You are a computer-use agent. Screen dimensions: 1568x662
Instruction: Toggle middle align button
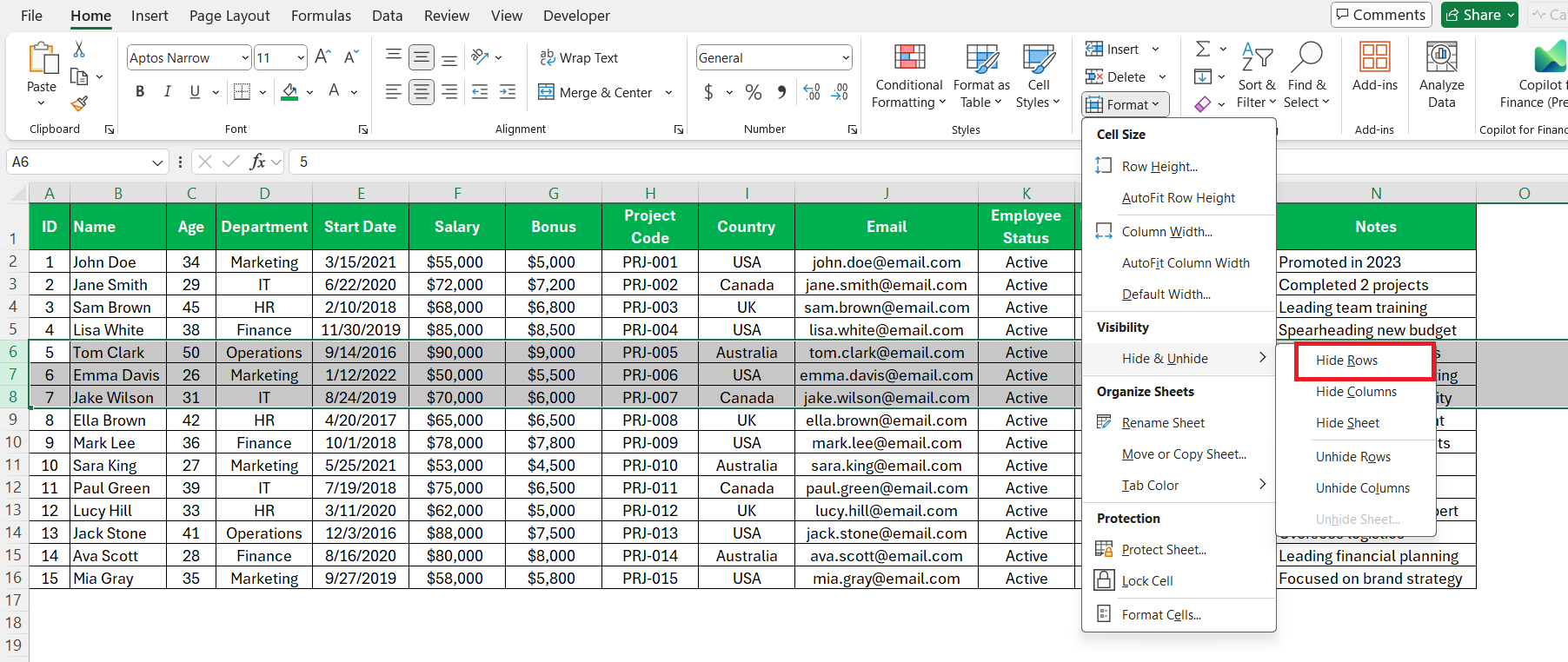click(422, 57)
